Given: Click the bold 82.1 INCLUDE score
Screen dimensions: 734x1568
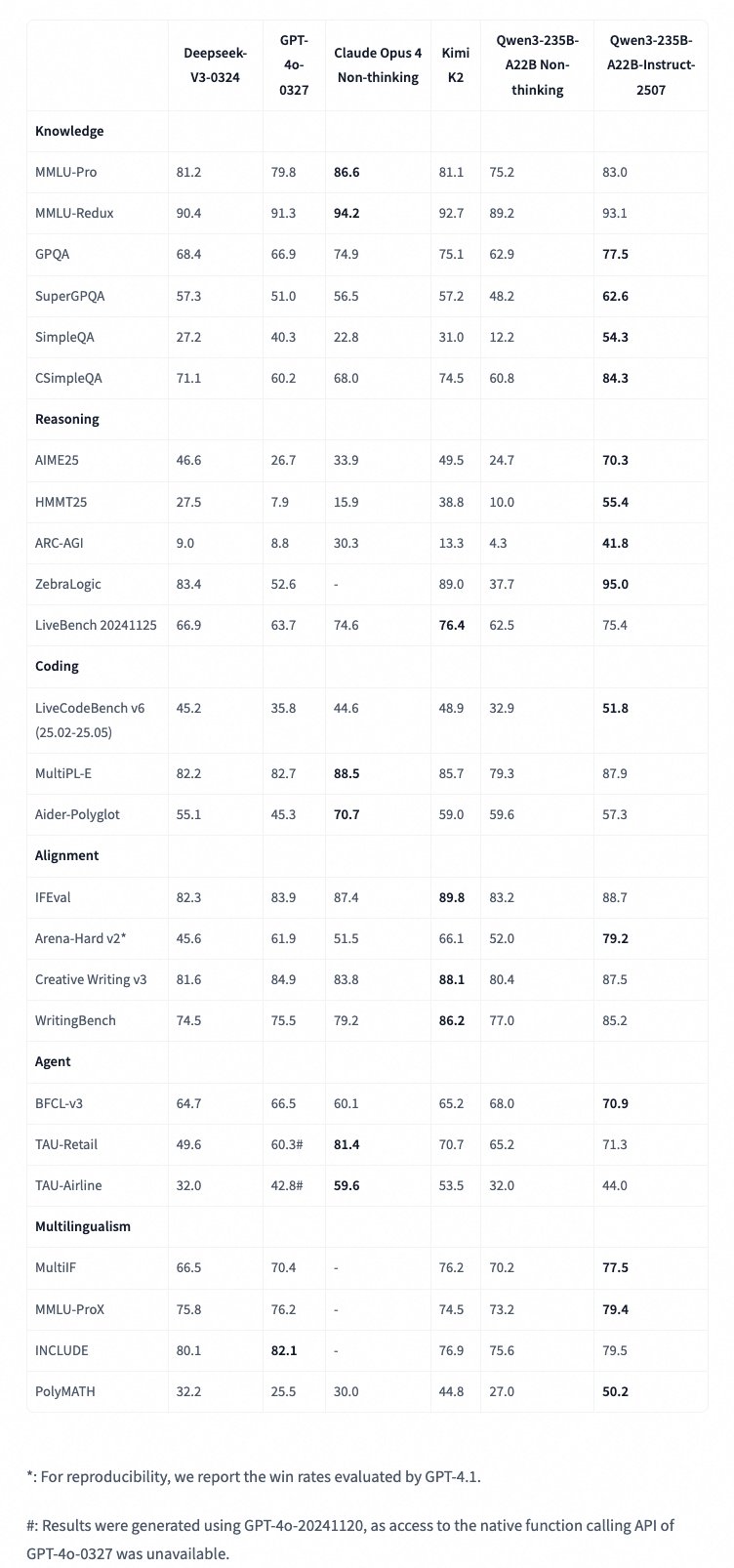Looking at the screenshot, I should (x=284, y=1350).
